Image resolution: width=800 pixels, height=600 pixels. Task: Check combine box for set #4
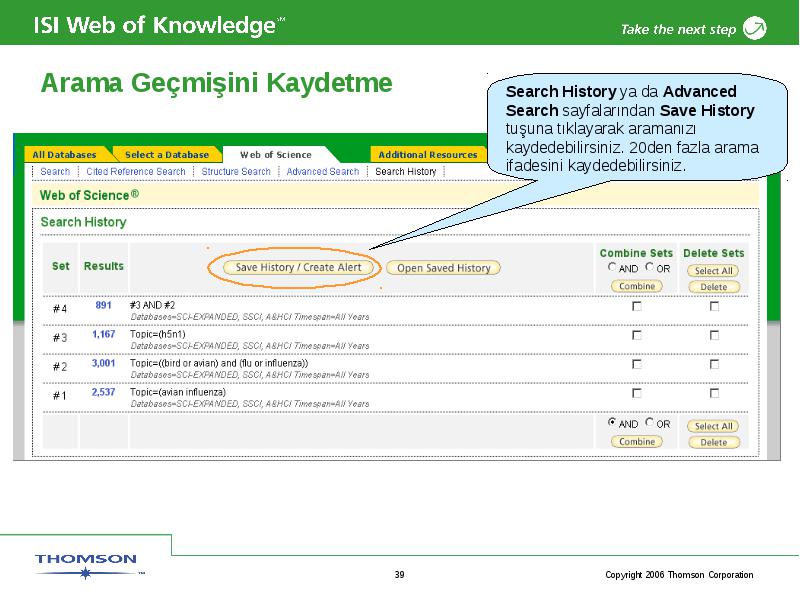[x=637, y=306]
